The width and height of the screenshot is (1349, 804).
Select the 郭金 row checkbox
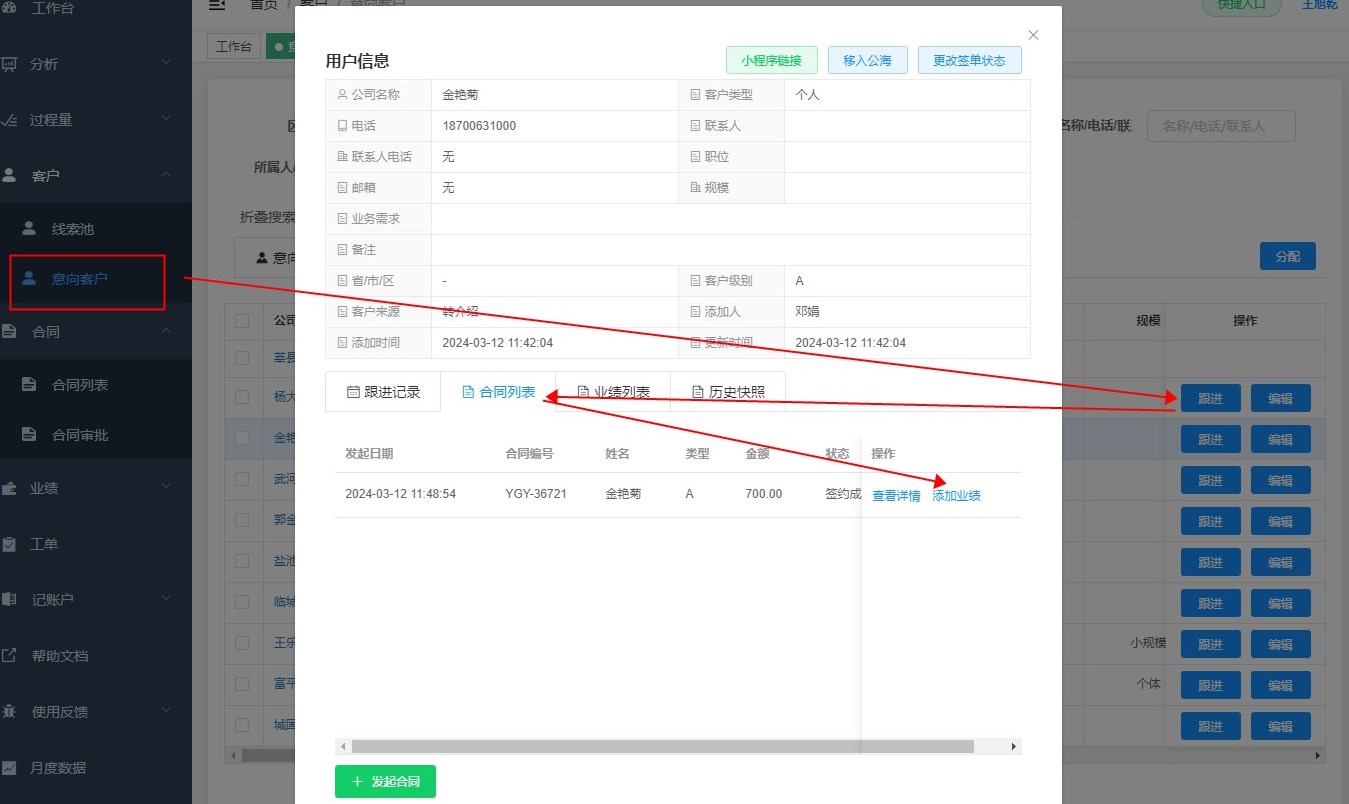click(242, 520)
